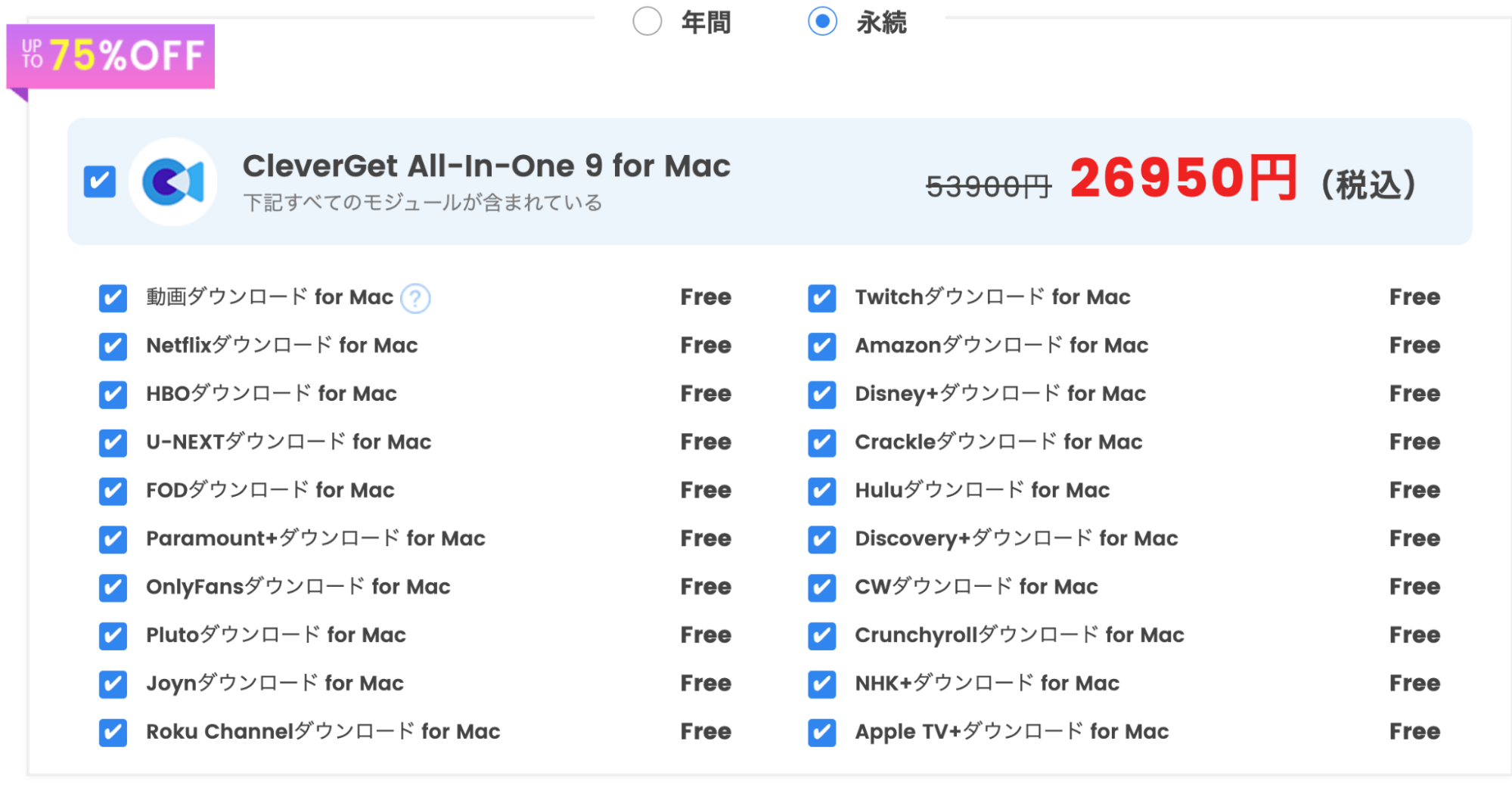1512x797 pixels.
Task: Toggle the Crunchyrollダウンロード for Mac checkbox
Action: 821,636
